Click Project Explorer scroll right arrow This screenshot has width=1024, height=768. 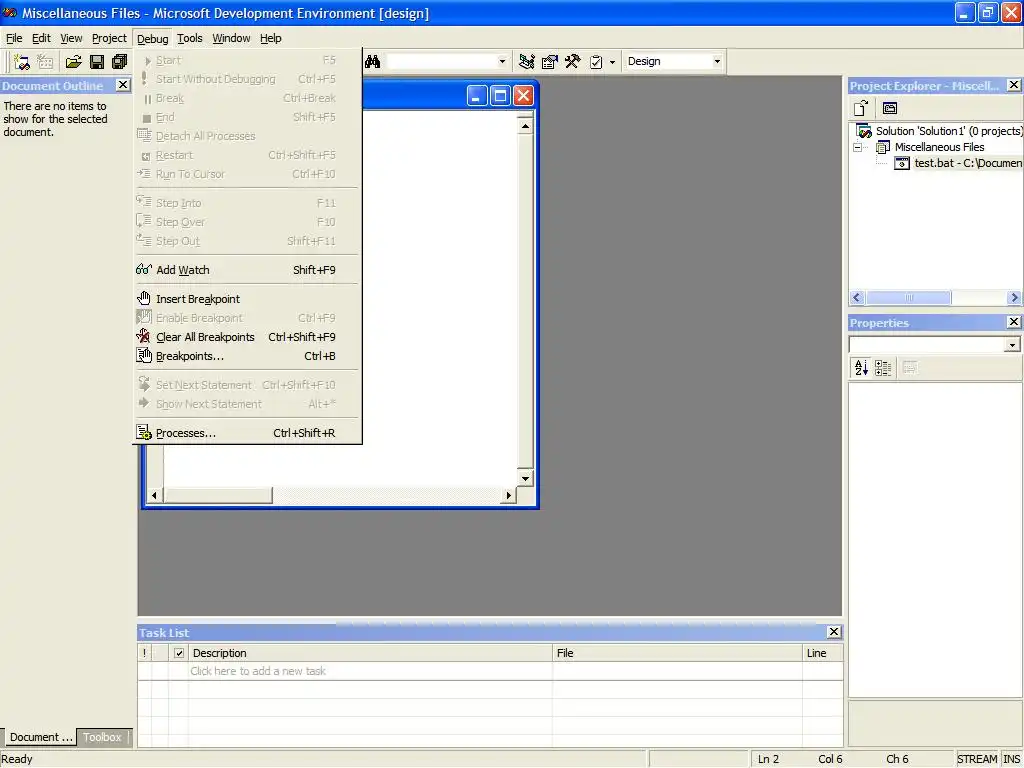pyautogui.click(x=1014, y=298)
